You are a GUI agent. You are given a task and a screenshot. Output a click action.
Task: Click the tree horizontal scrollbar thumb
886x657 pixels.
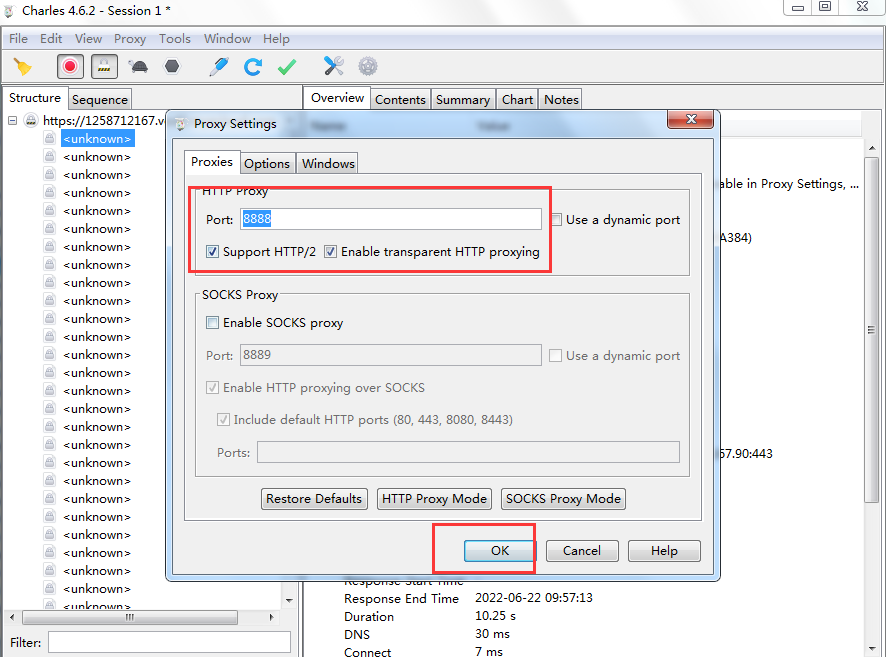(x=129, y=617)
